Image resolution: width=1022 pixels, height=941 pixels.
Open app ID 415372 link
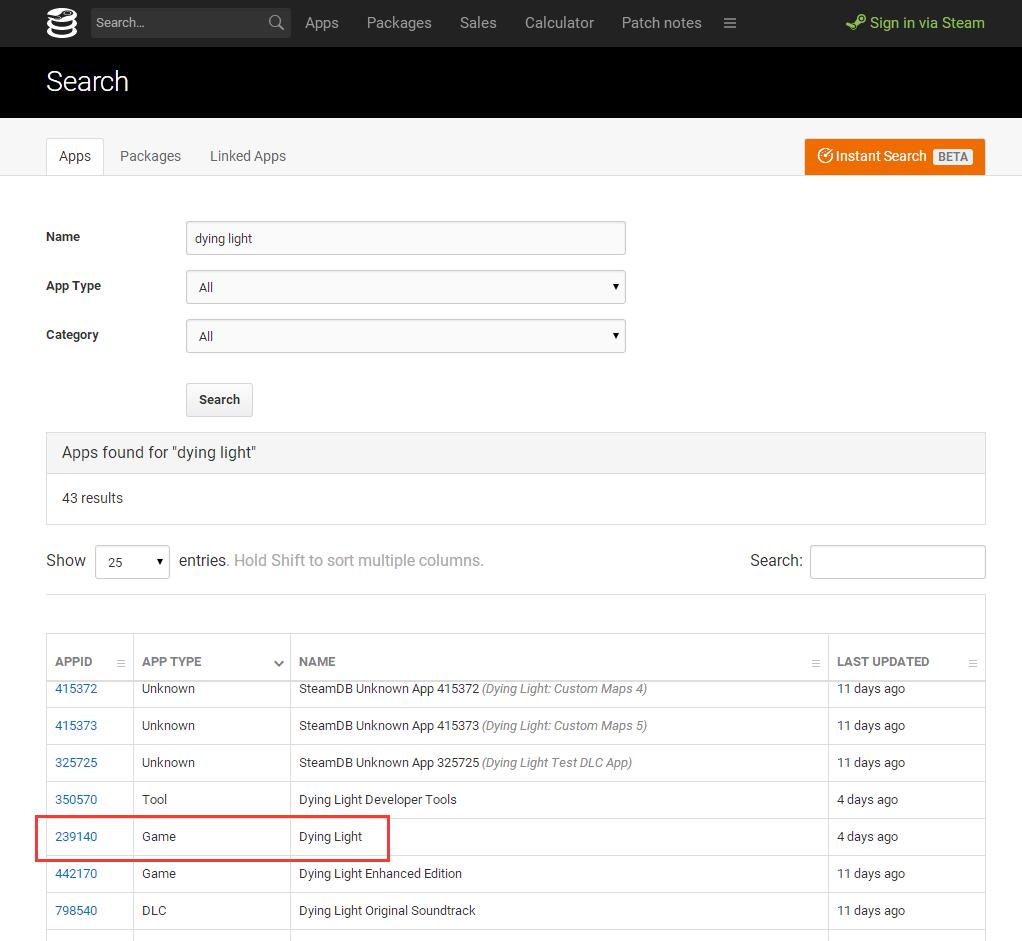click(x=76, y=689)
